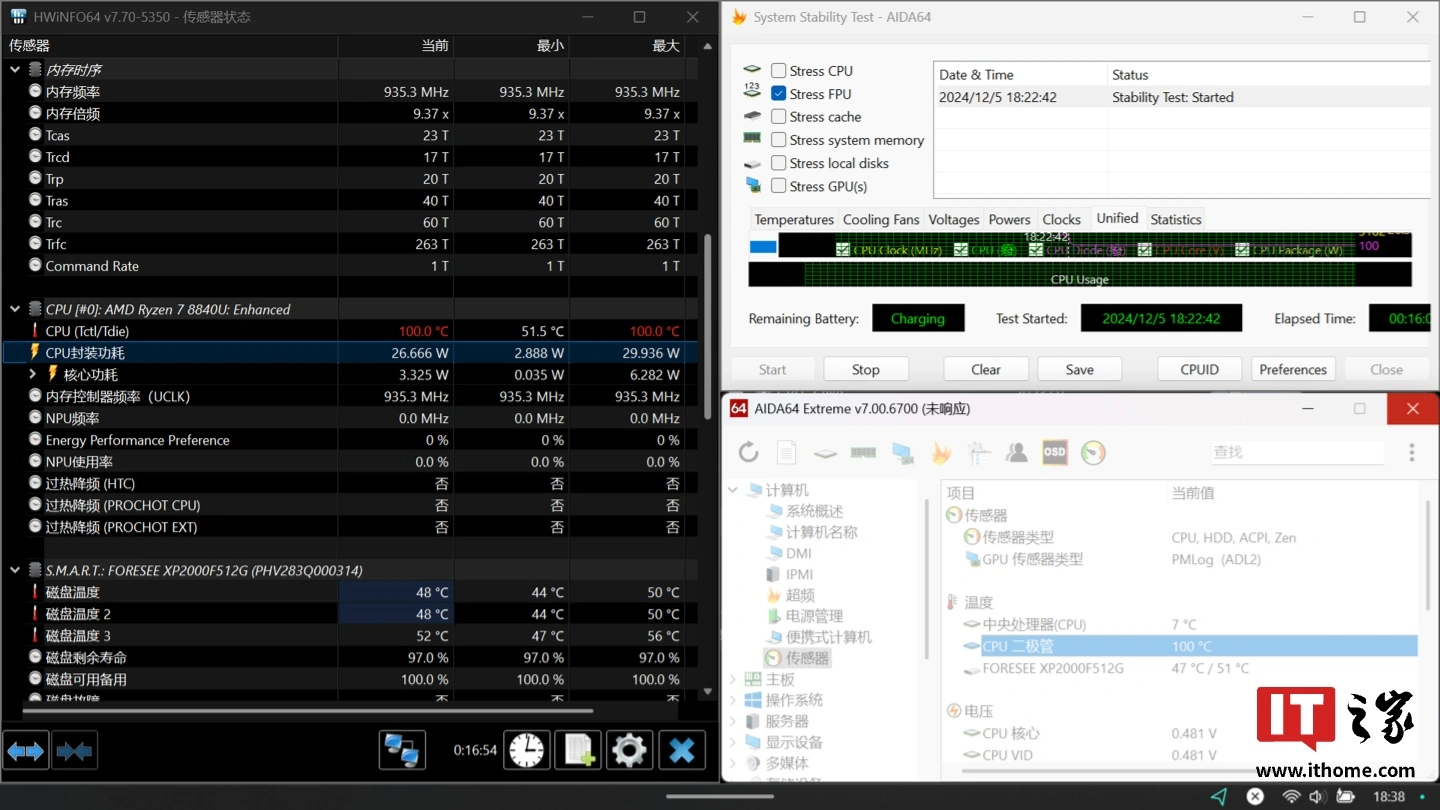Click the expand columns double-arrow icon

(x=26, y=750)
